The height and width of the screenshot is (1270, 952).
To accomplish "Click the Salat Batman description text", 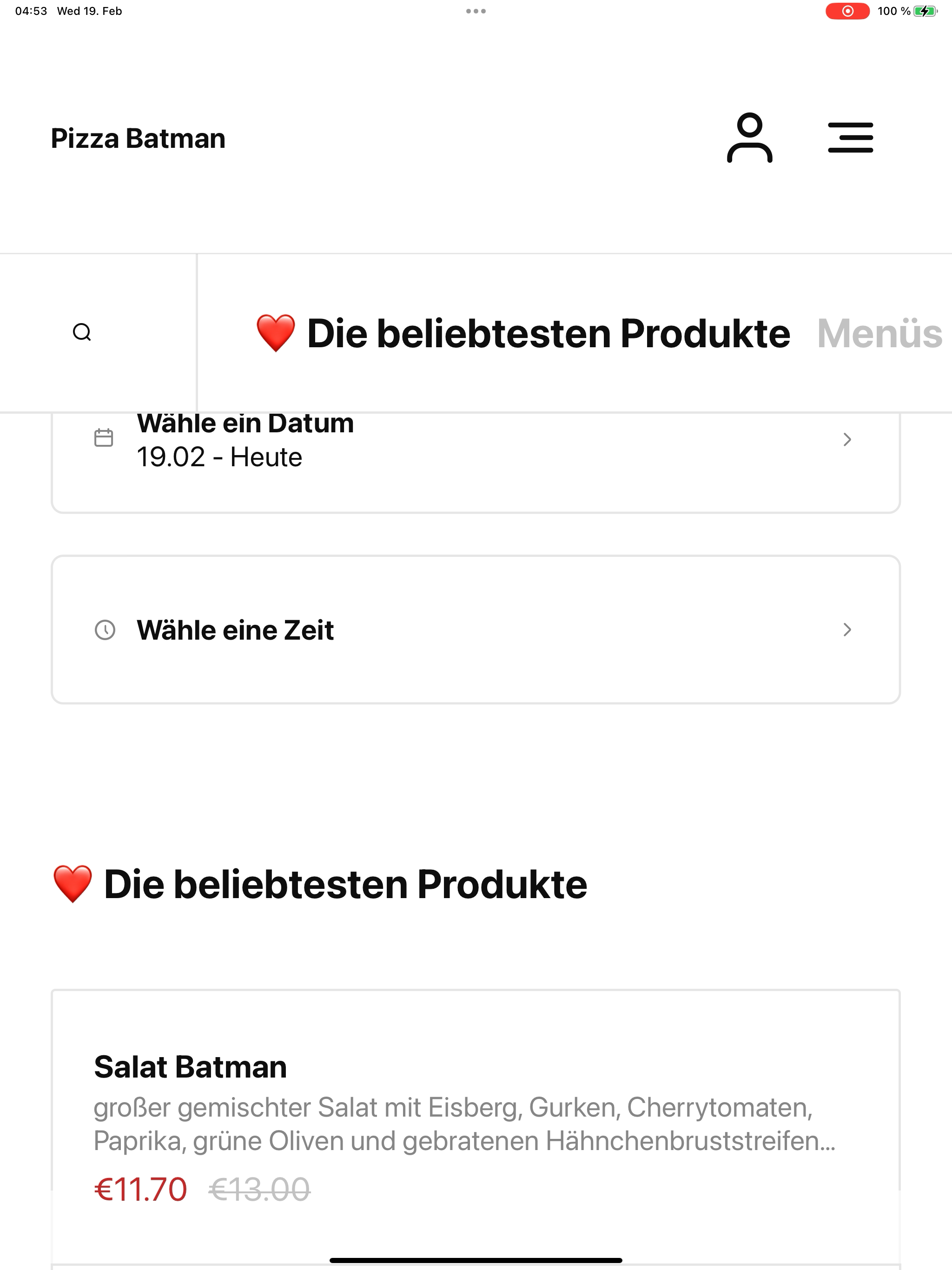I will 464,1124.
